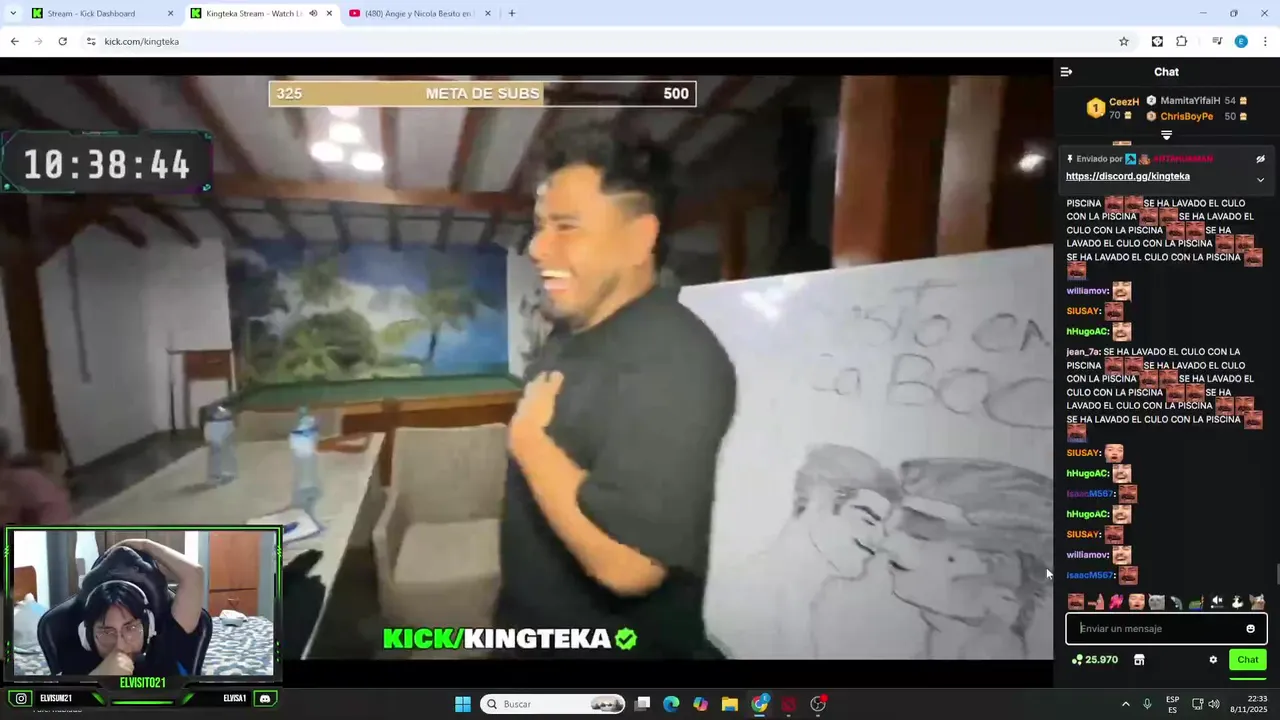Click username isaacM567 in last chat message
This screenshot has width=1280, height=720.
1090,576
